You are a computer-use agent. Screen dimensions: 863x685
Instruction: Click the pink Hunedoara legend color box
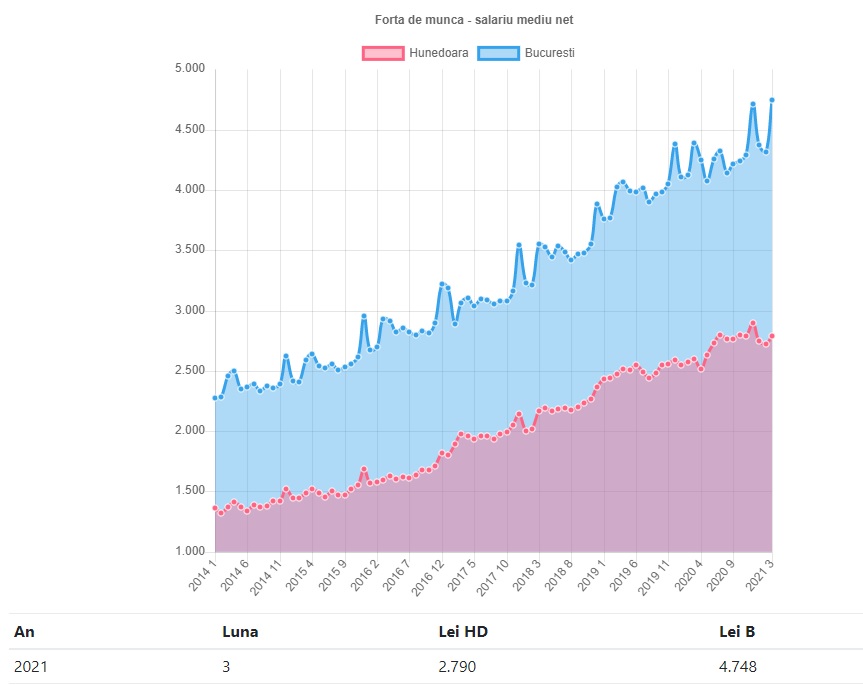pyautogui.click(x=383, y=53)
